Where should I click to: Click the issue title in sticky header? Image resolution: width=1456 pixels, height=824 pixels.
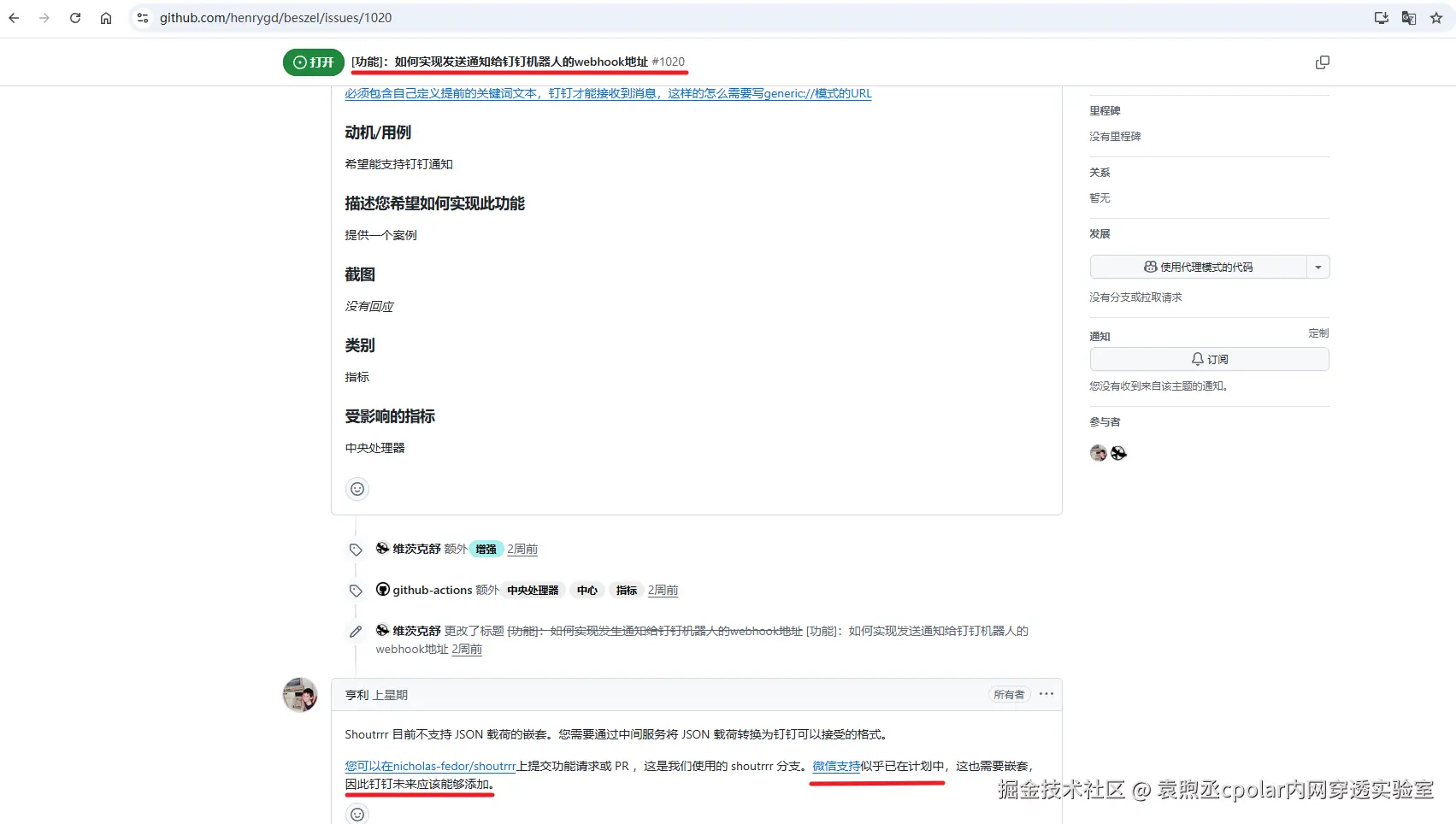[500, 62]
